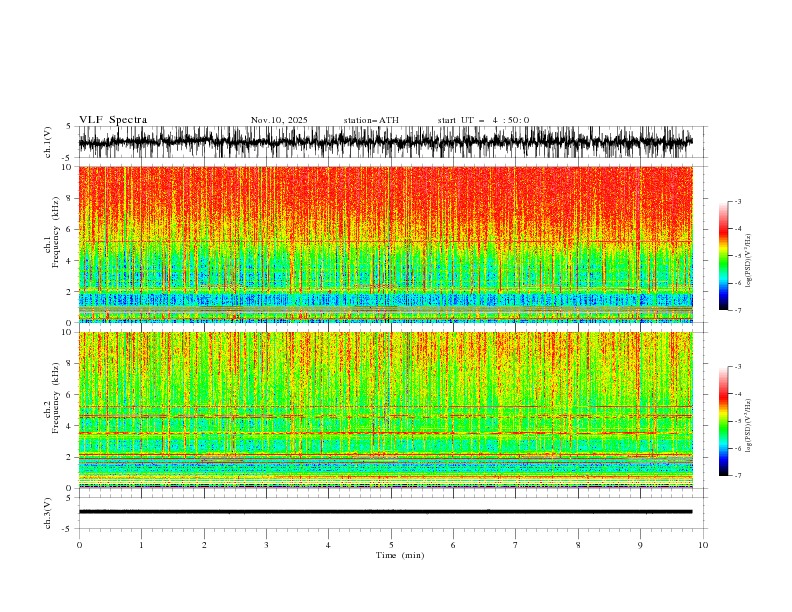Click the time axis tick label '7'
The image size is (792, 612).
coord(516,545)
